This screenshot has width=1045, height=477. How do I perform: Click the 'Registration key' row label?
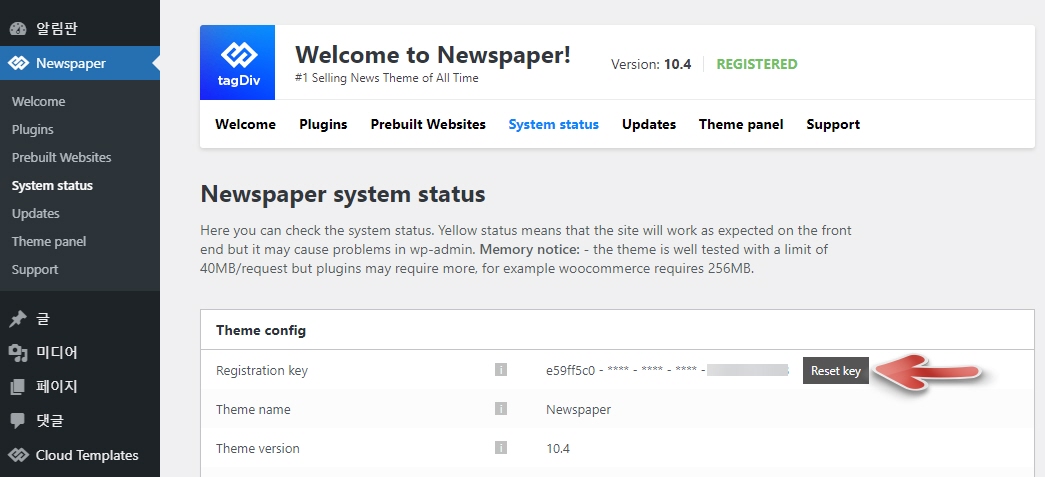tap(262, 370)
